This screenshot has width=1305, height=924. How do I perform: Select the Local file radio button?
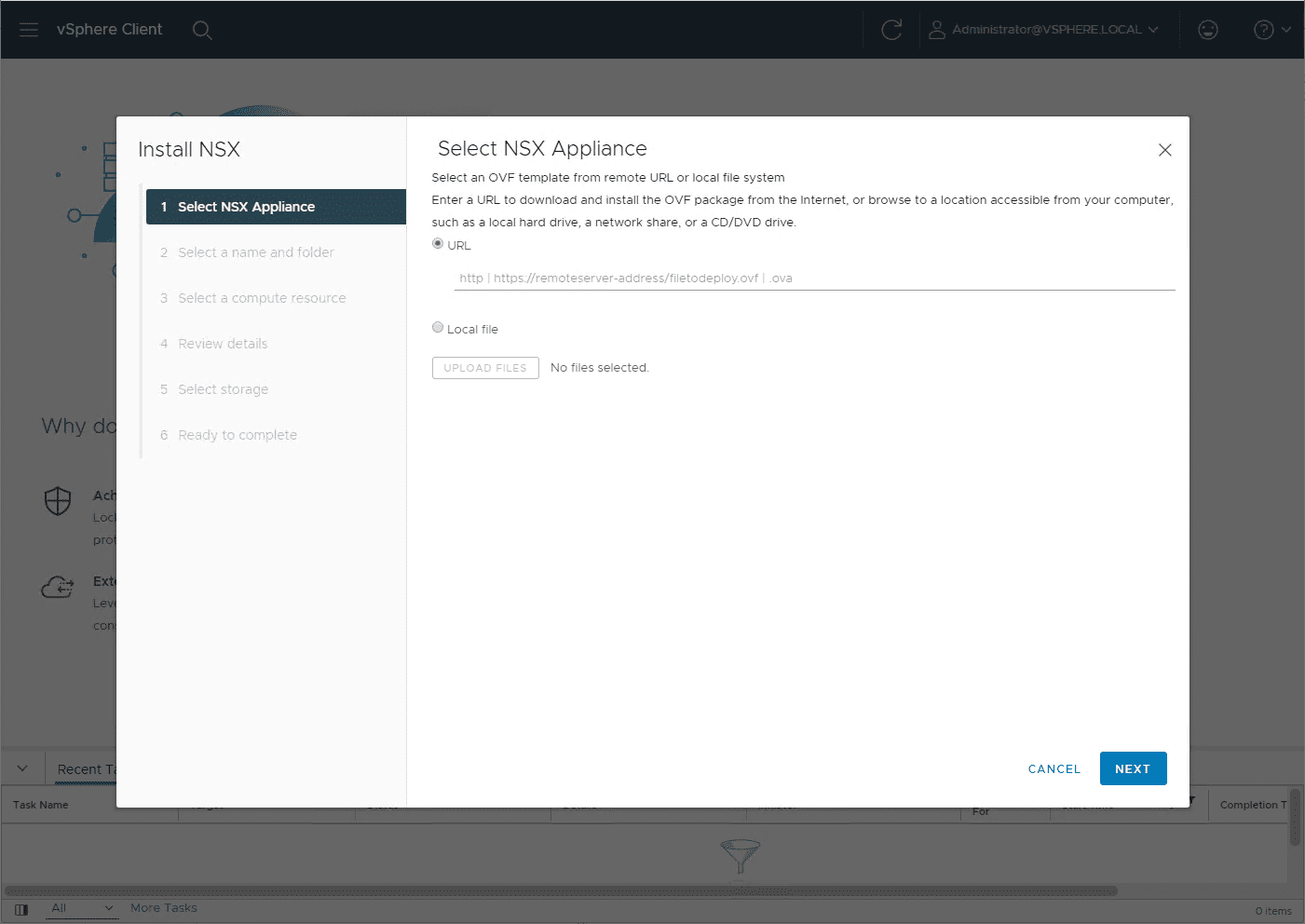click(x=438, y=327)
